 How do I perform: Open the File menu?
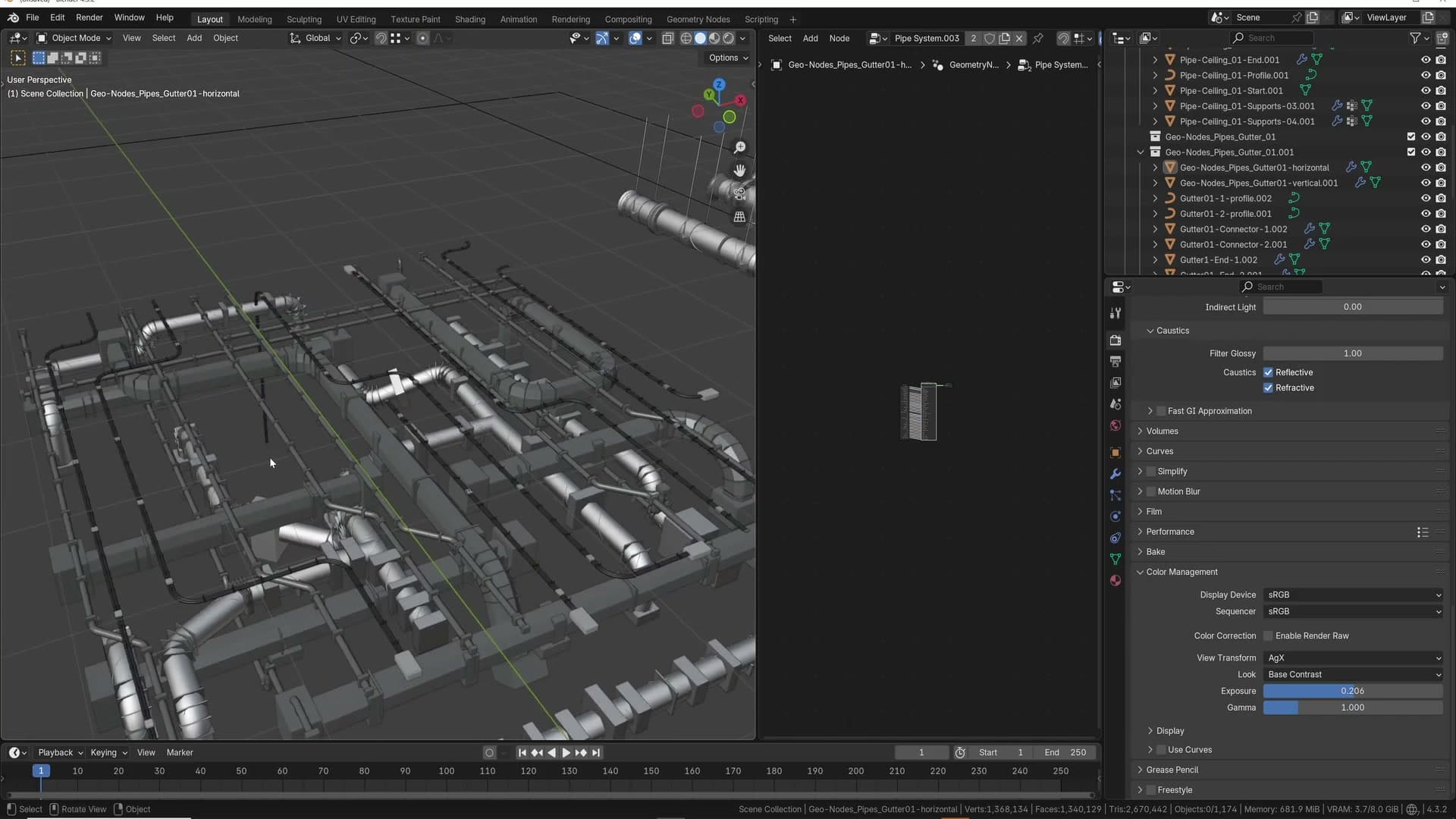point(33,17)
